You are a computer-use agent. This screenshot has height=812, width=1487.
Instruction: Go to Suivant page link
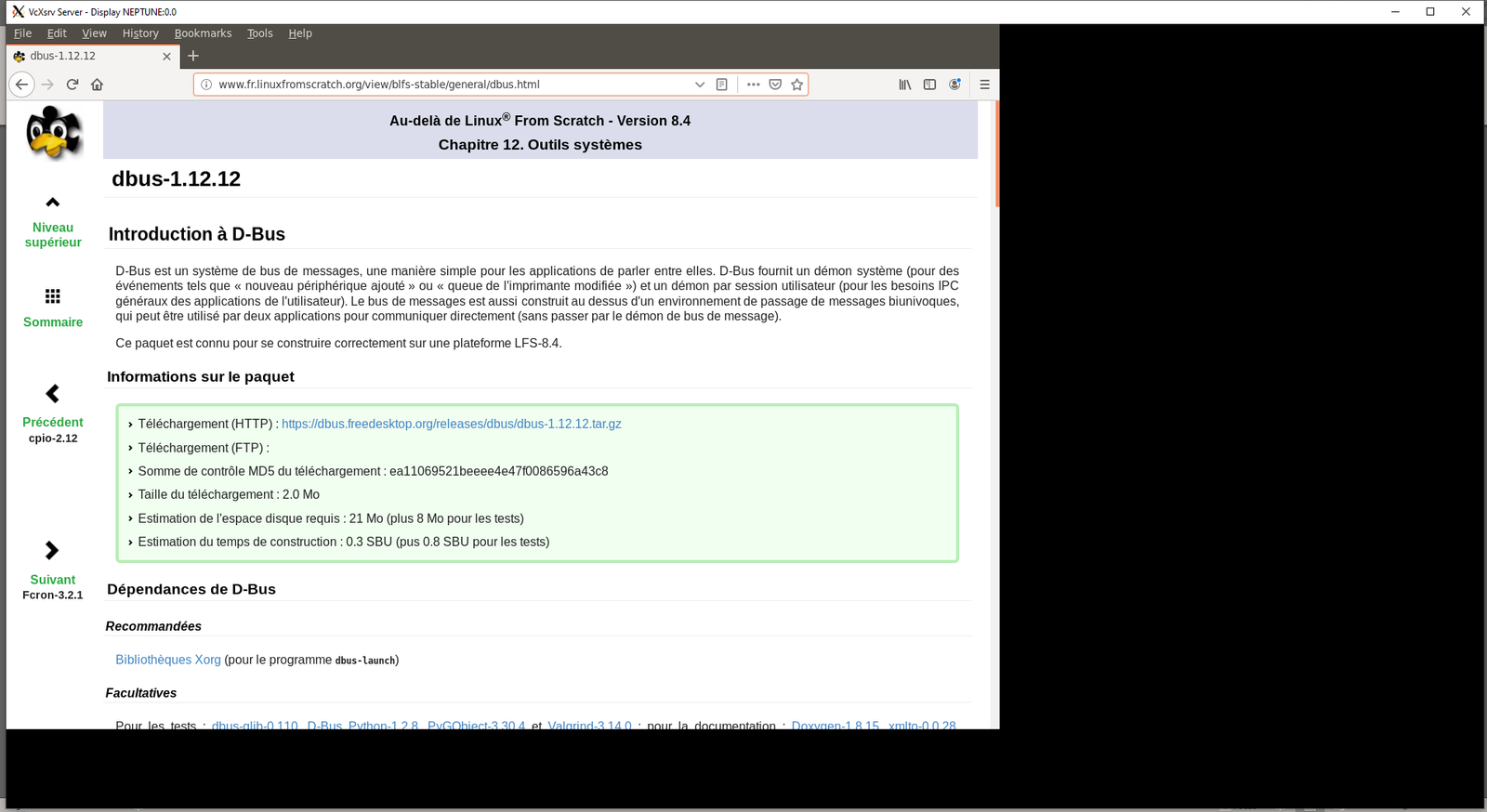click(53, 580)
